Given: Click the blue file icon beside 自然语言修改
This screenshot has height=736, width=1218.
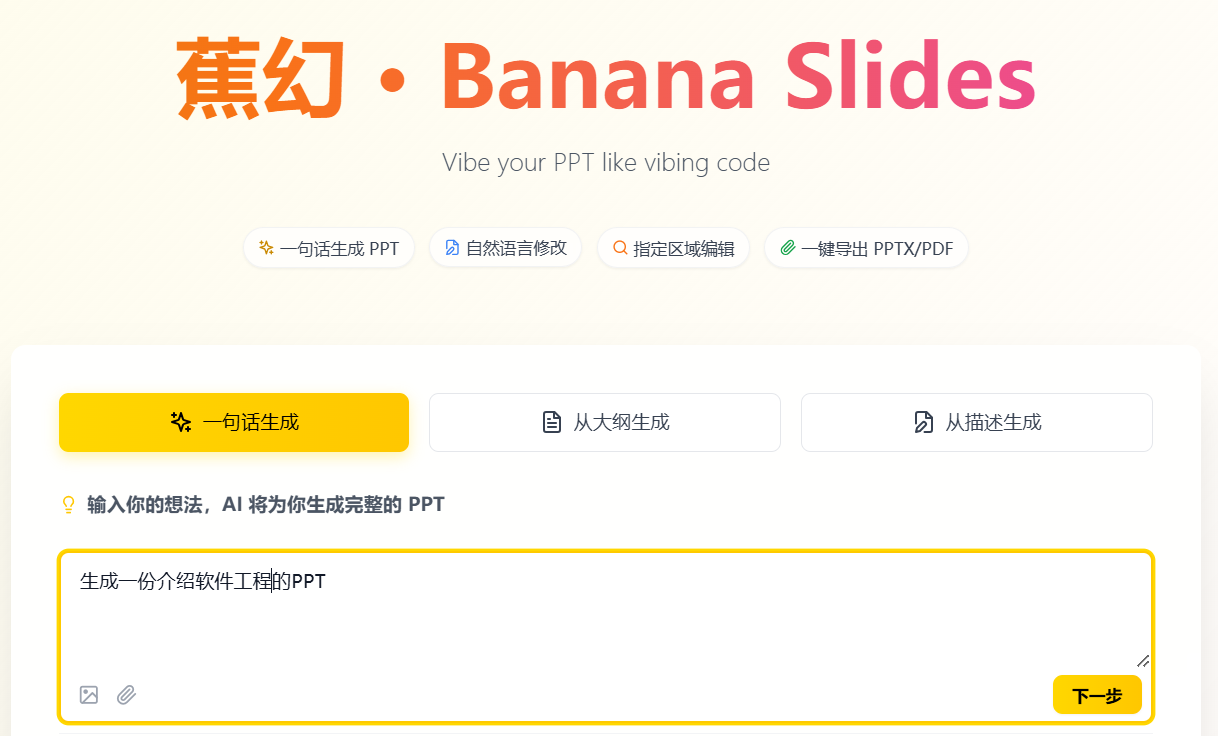Looking at the screenshot, I should 452,248.
